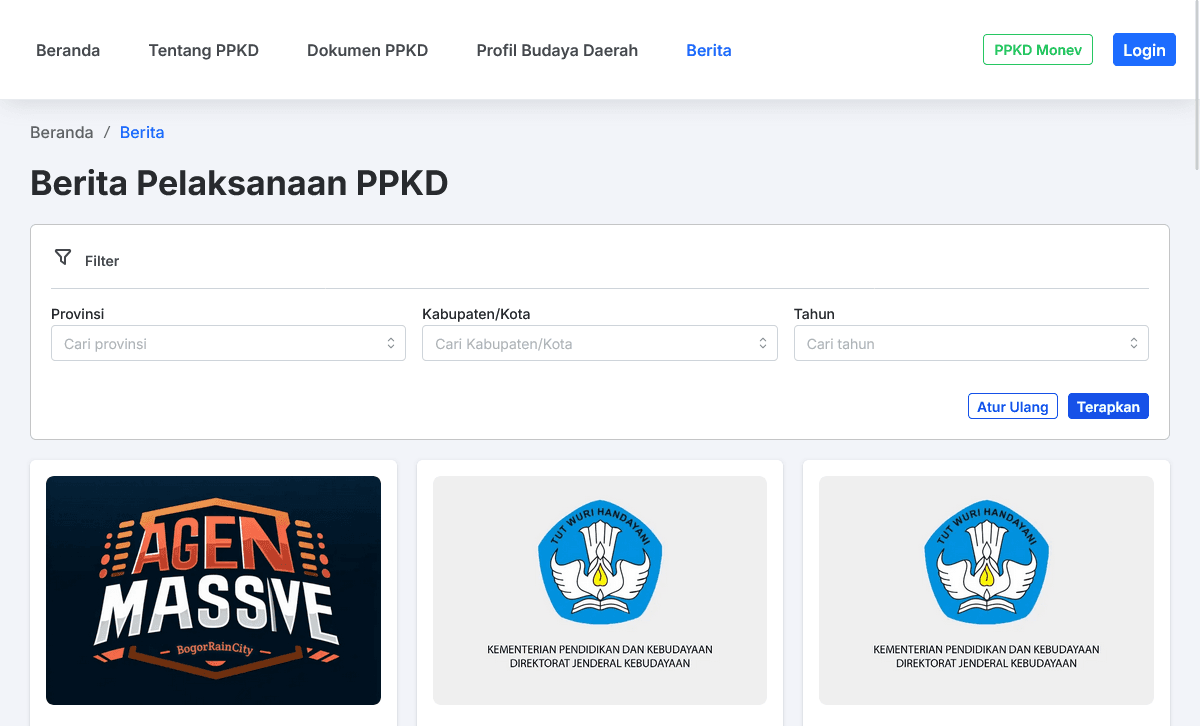Expand the Cari provinsi dropdown

[x=215, y=343]
